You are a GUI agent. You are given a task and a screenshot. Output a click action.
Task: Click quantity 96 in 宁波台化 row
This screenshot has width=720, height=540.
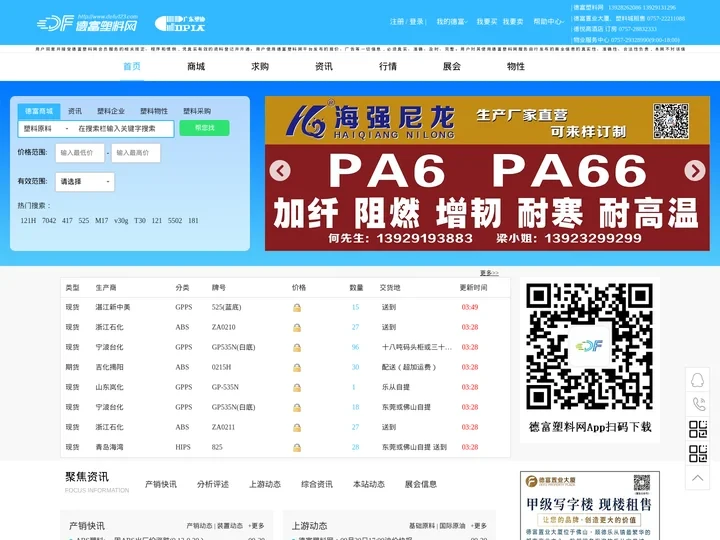pyautogui.click(x=355, y=347)
